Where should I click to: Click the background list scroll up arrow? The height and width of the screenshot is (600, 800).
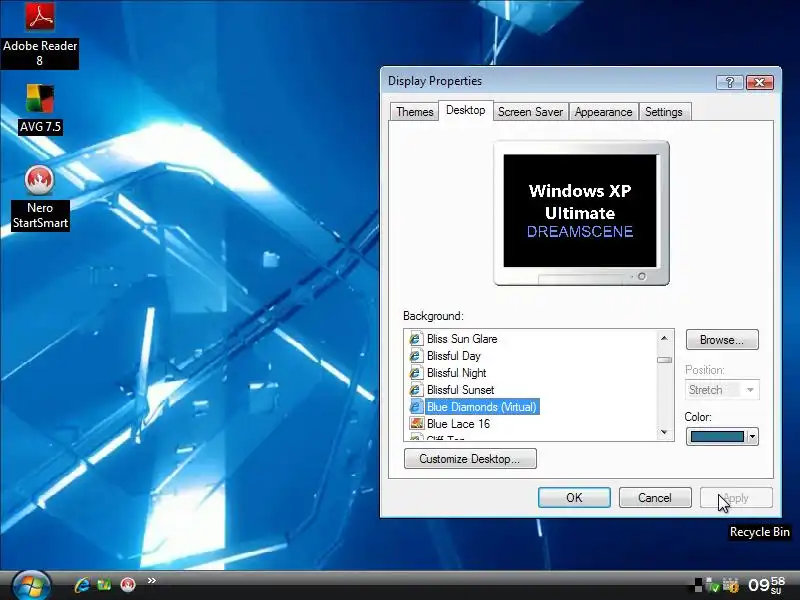tap(664, 338)
